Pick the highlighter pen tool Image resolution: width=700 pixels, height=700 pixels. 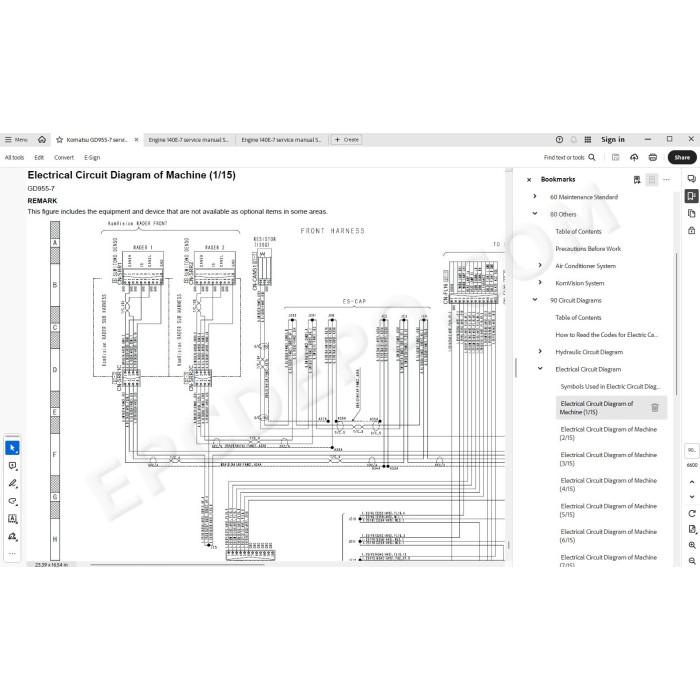[x=12, y=483]
